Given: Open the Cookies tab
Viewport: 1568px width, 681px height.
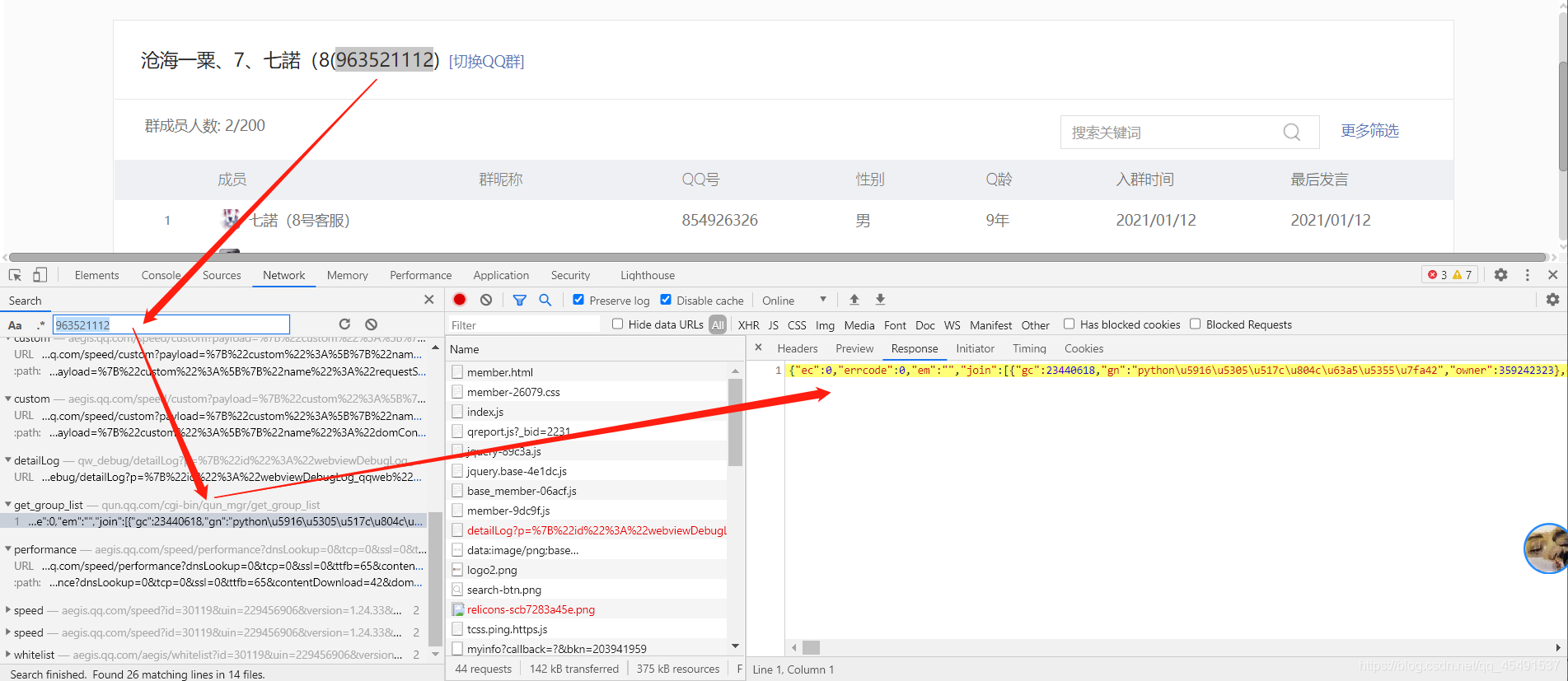Looking at the screenshot, I should click(1084, 348).
